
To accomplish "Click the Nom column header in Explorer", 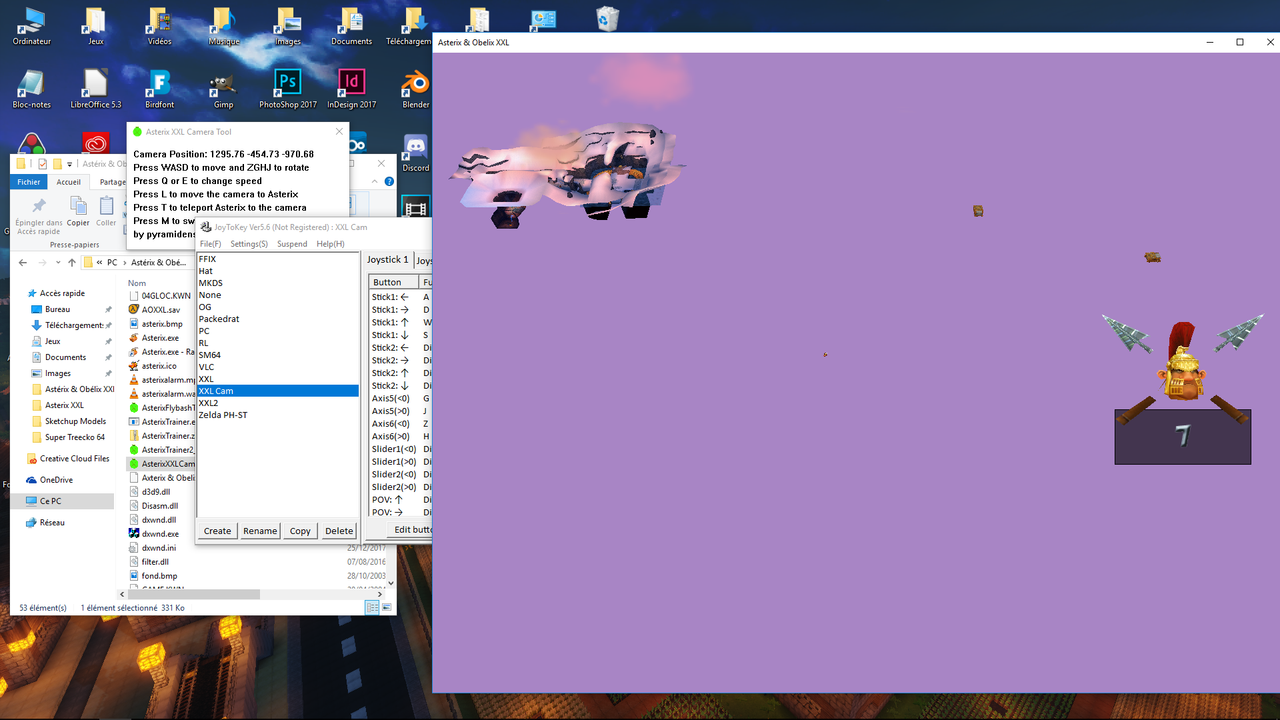I will (x=137, y=283).
